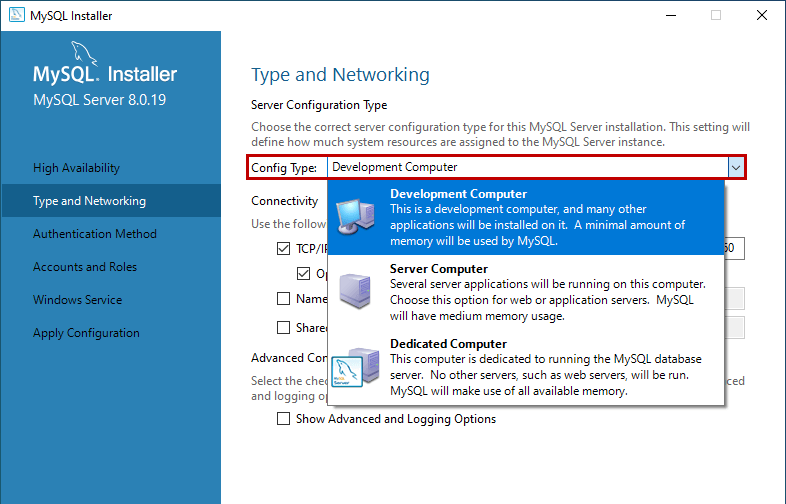Image resolution: width=786 pixels, height=504 pixels.
Task: Click the Development Computer monitor icon
Action: pos(355,217)
